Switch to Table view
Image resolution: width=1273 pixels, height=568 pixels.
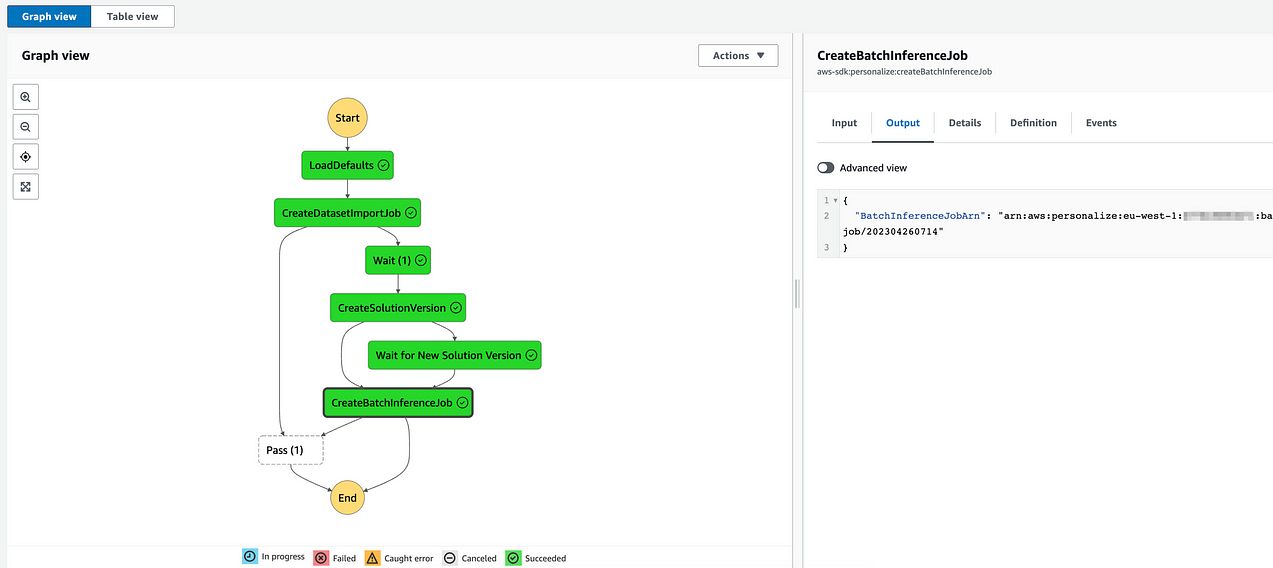coord(132,16)
